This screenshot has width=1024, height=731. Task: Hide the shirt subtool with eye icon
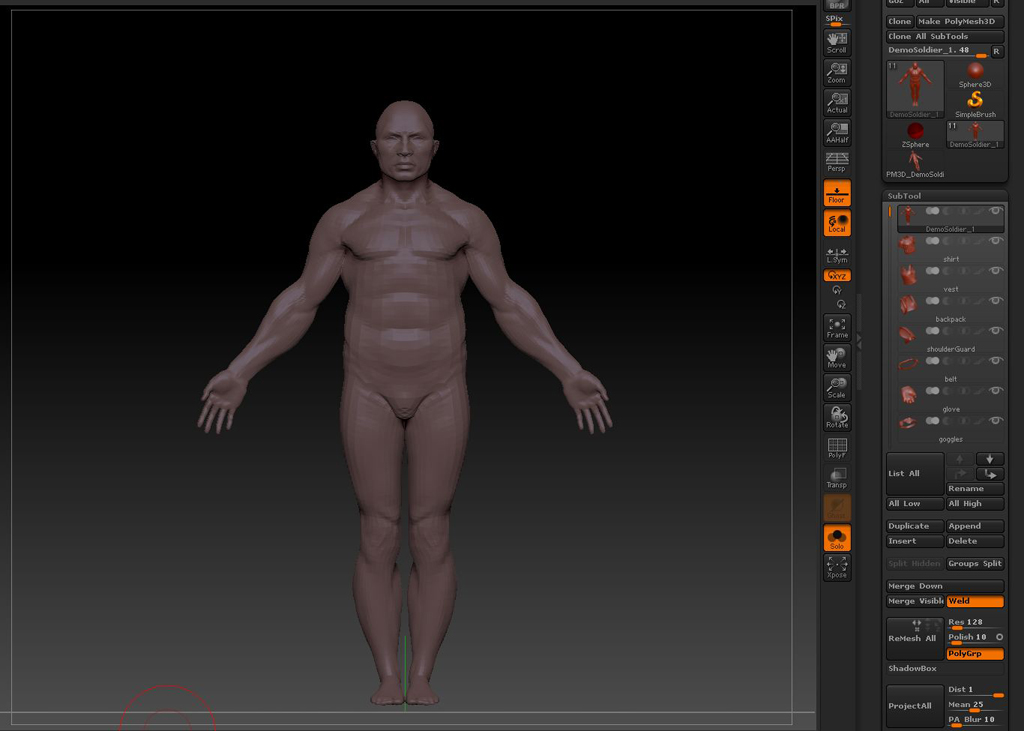995,241
